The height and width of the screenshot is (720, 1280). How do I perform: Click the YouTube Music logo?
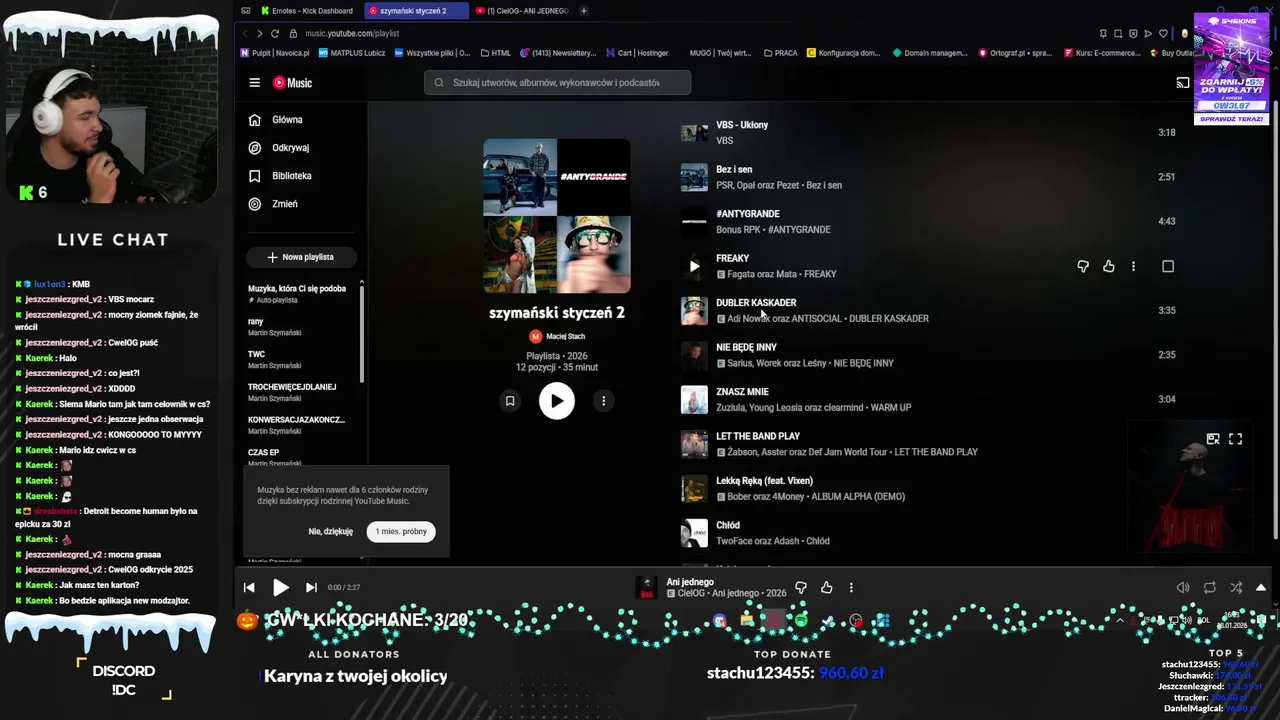(x=292, y=83)
